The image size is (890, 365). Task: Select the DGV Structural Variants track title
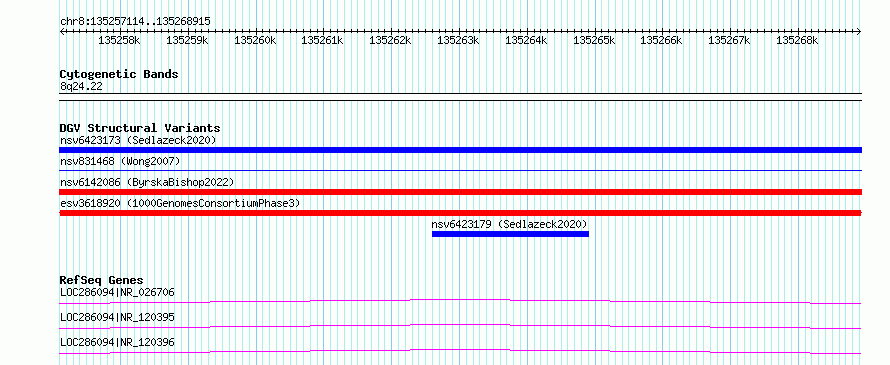140,128
